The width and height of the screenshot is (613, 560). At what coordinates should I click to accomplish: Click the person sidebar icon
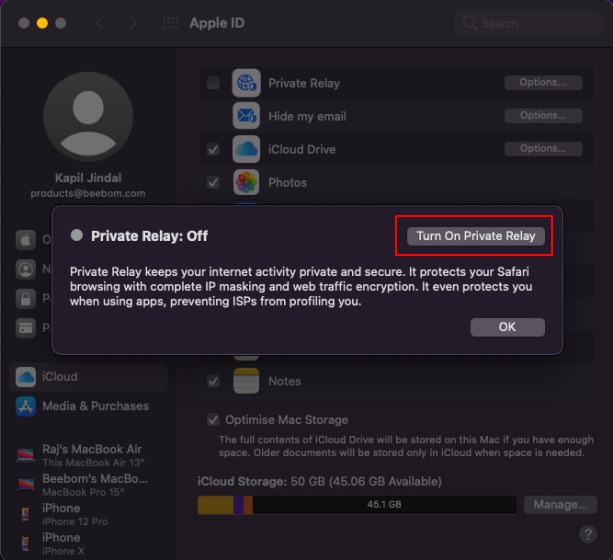tap(25, 269)
